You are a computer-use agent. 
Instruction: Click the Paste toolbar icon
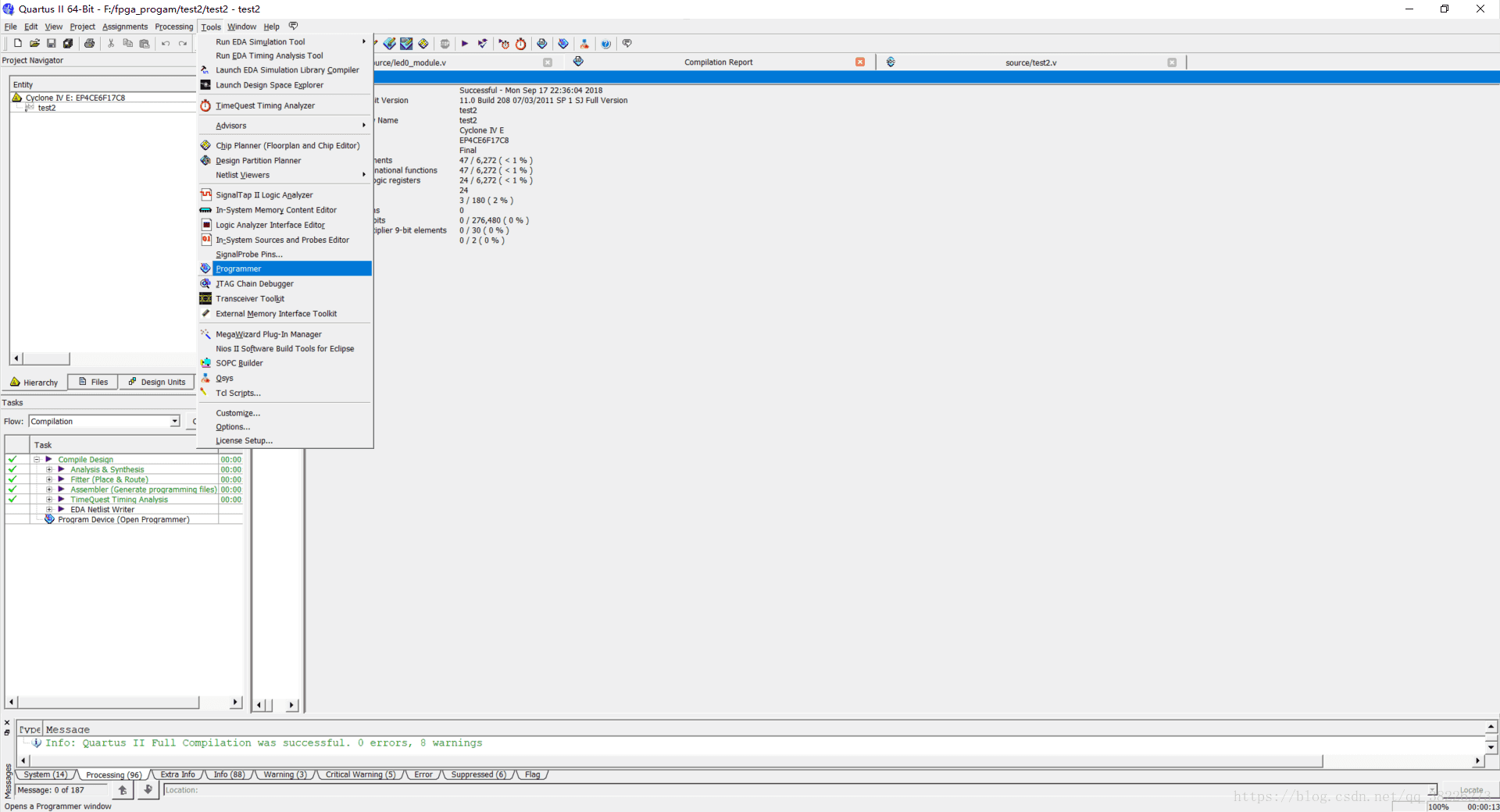pos(145,44)
